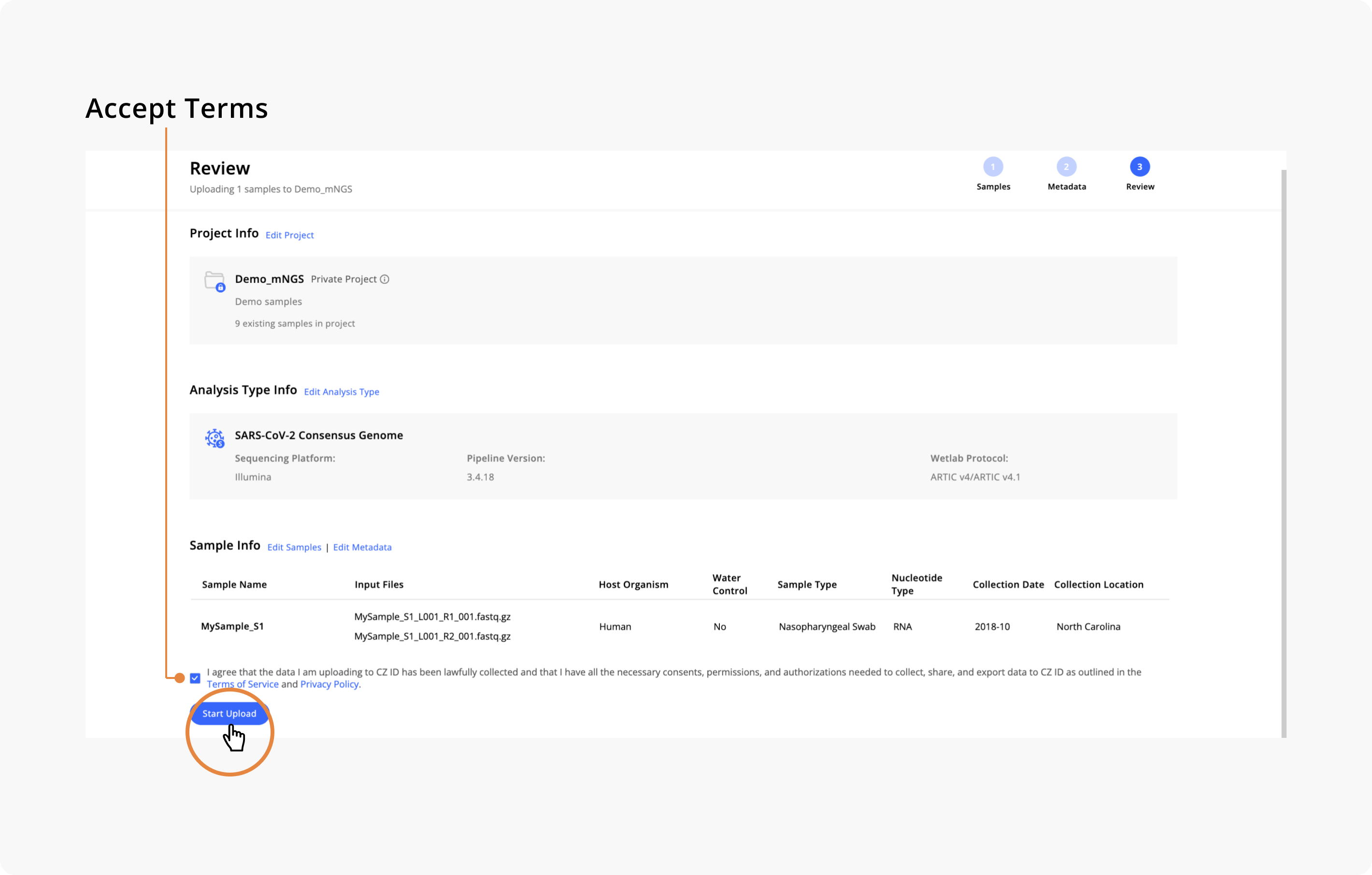Click file MySample_S1_L001_R2_001.fastq.gz
This screenshot has width=1372, height=875.
click(x=432, y=636)
